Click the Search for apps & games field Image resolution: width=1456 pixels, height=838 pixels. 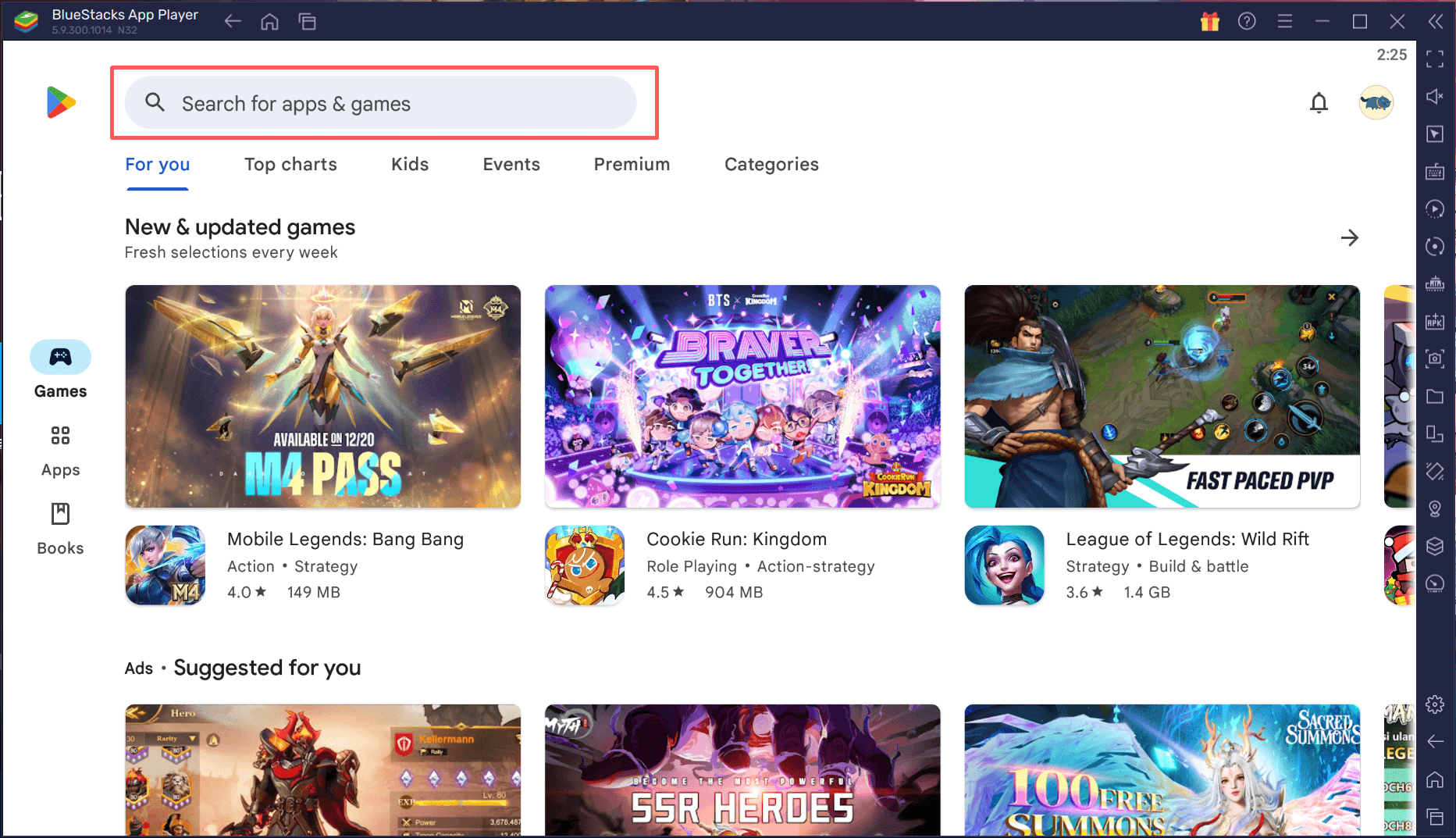pyautogui.click(x=381, y=102)
